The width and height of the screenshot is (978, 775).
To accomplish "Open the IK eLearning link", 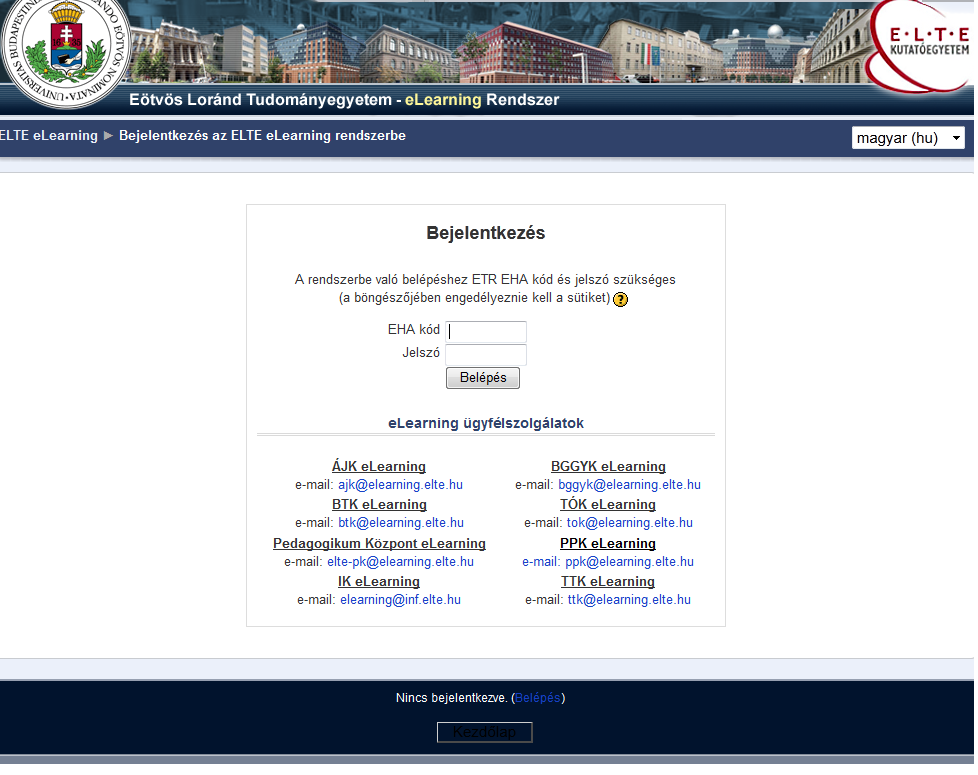I will tap(379, 581).
